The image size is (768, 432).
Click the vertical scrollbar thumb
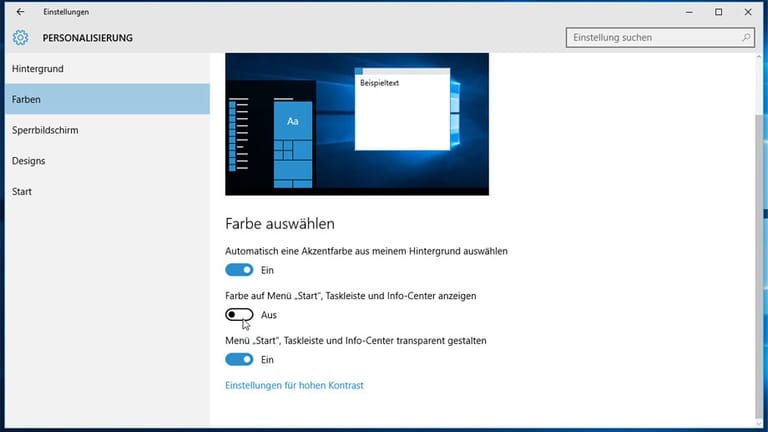[x=759, y=264]
